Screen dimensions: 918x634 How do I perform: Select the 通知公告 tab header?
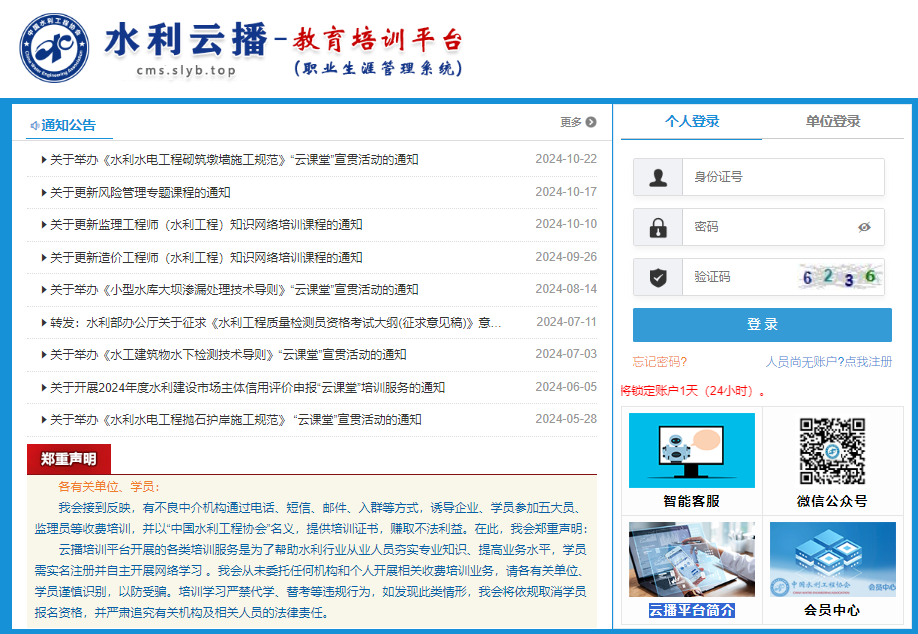click(69, 125)
